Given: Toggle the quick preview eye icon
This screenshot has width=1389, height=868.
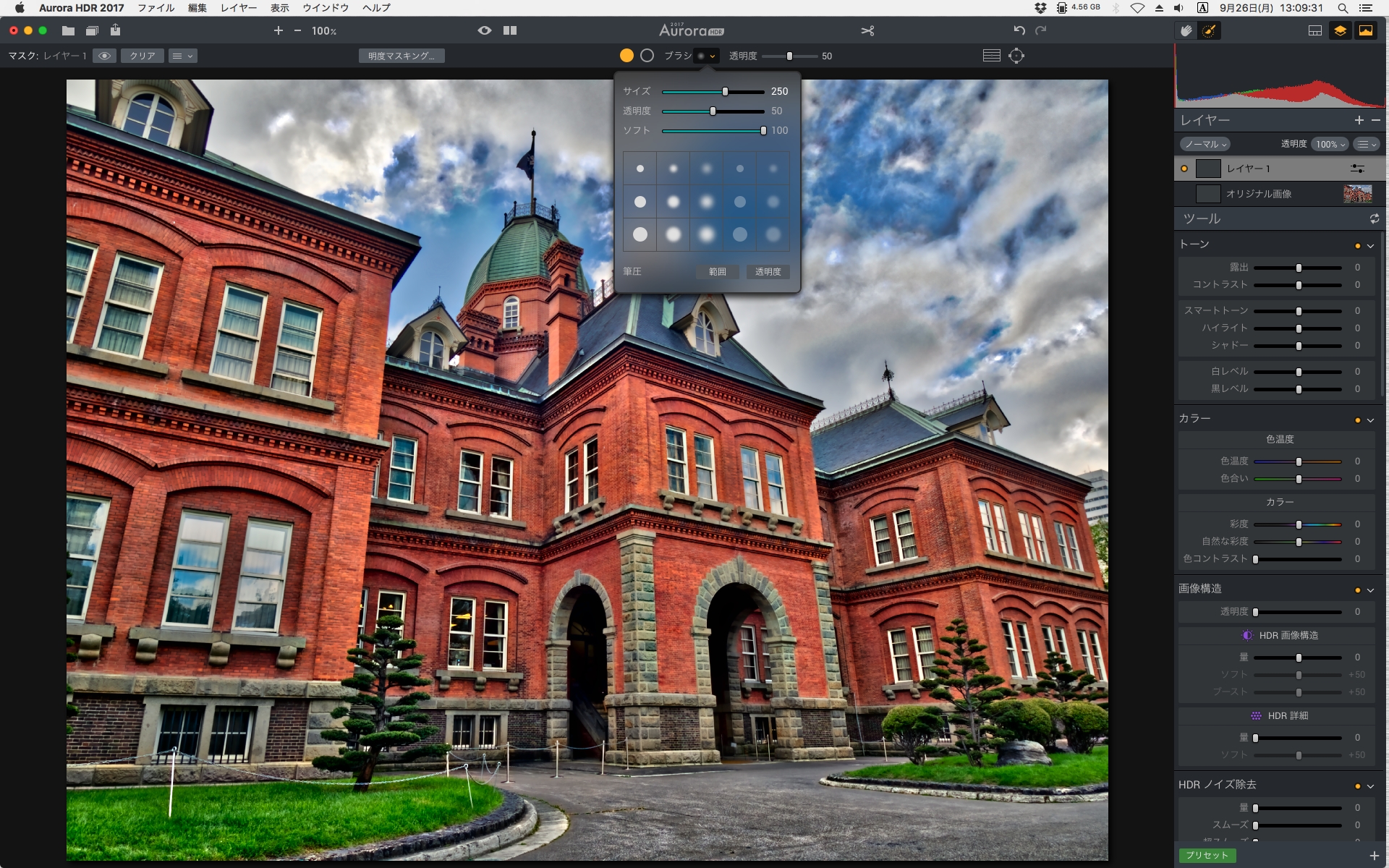Looking at the screenshot, I should pyautogui.click(x=485, y=30).
